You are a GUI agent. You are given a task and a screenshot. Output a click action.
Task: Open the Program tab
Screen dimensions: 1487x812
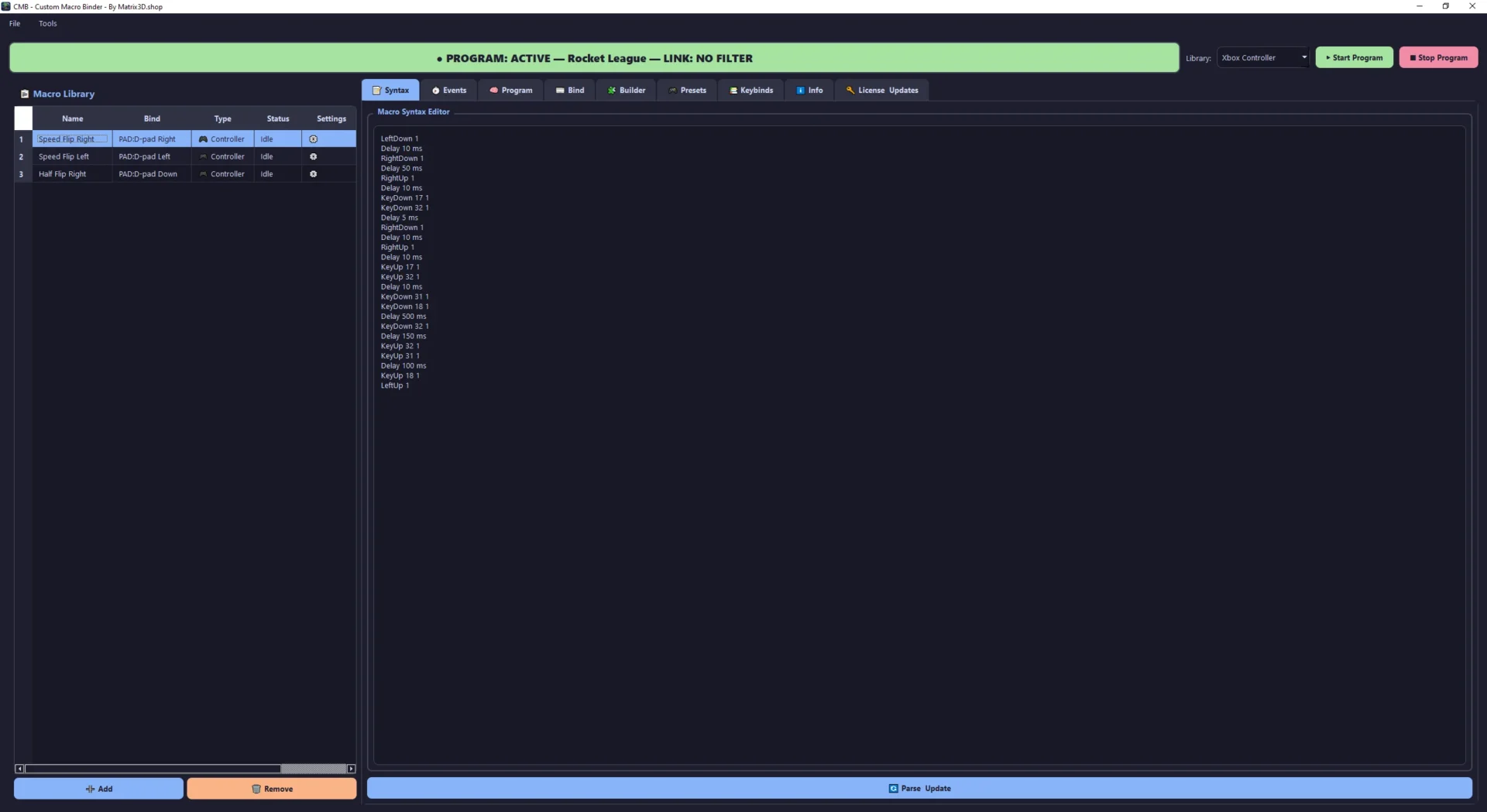511,90
